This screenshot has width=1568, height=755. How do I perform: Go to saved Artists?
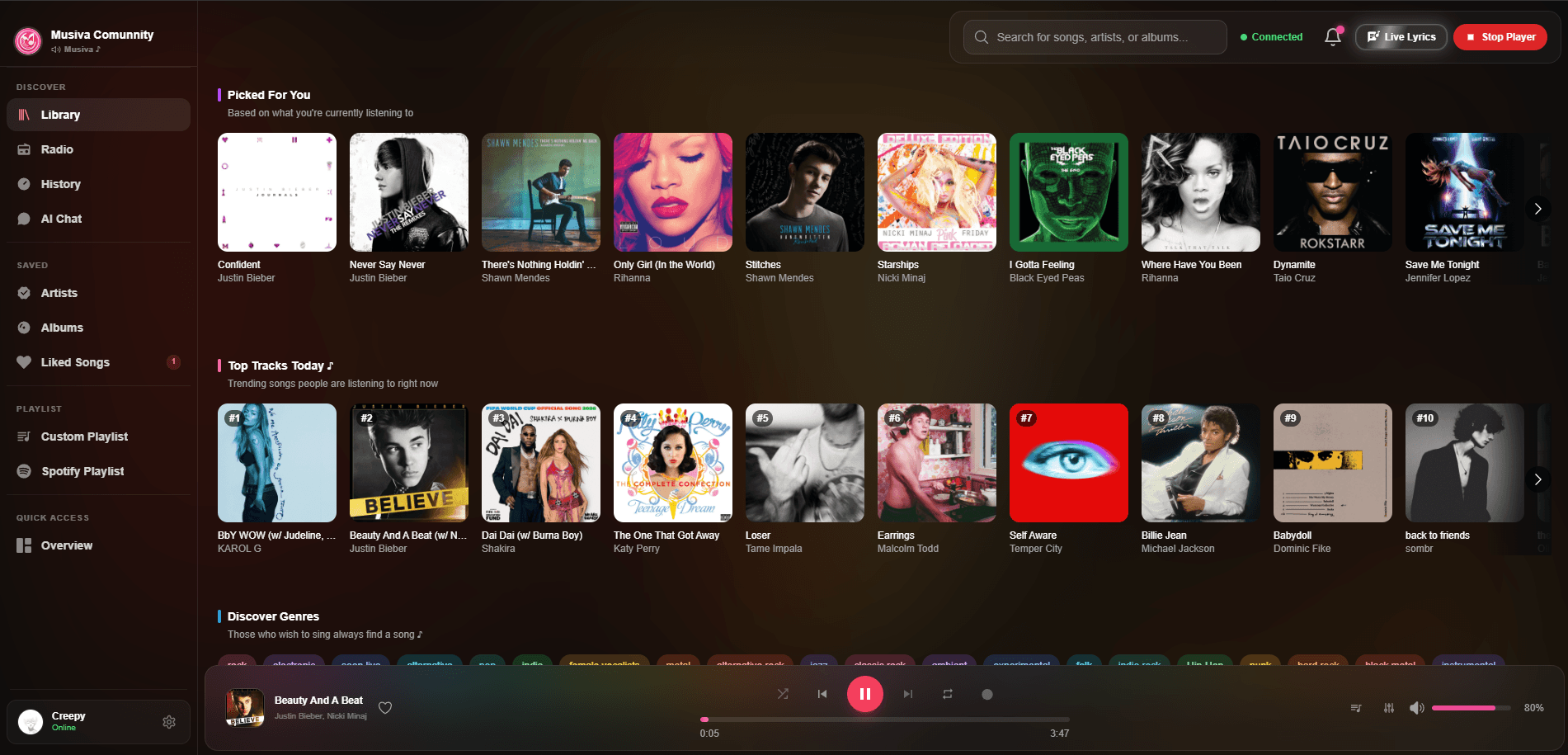tap(98, 293)
